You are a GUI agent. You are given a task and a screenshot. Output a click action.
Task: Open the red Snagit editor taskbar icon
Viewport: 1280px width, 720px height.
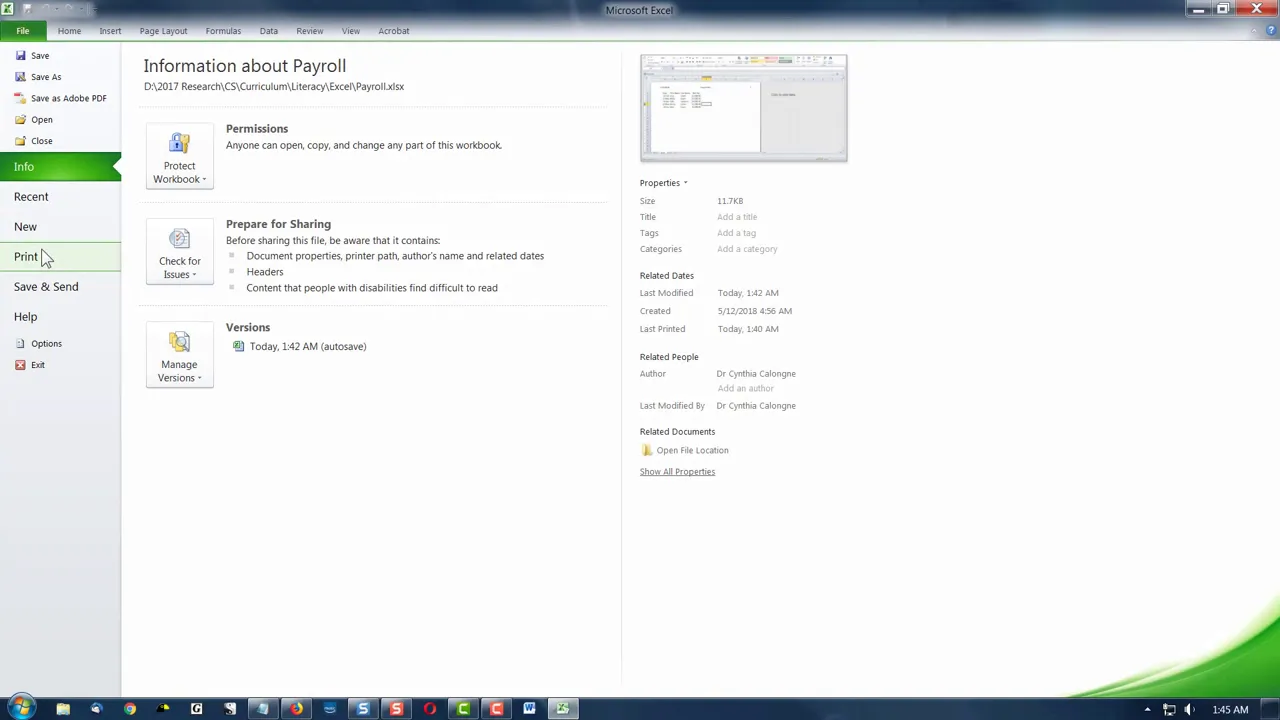pyautogui.click(x=396, y=709)
